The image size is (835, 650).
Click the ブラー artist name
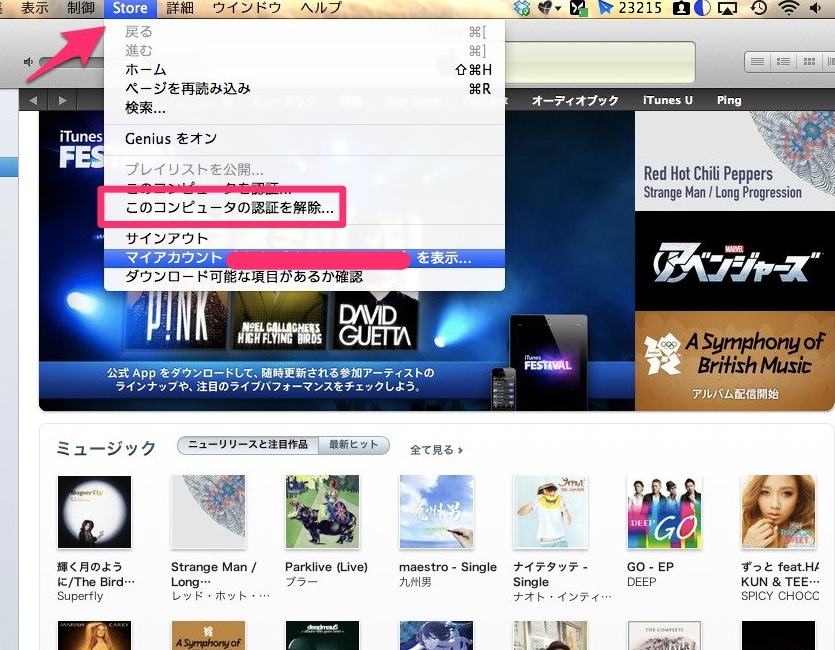click(x=301, y=582)
